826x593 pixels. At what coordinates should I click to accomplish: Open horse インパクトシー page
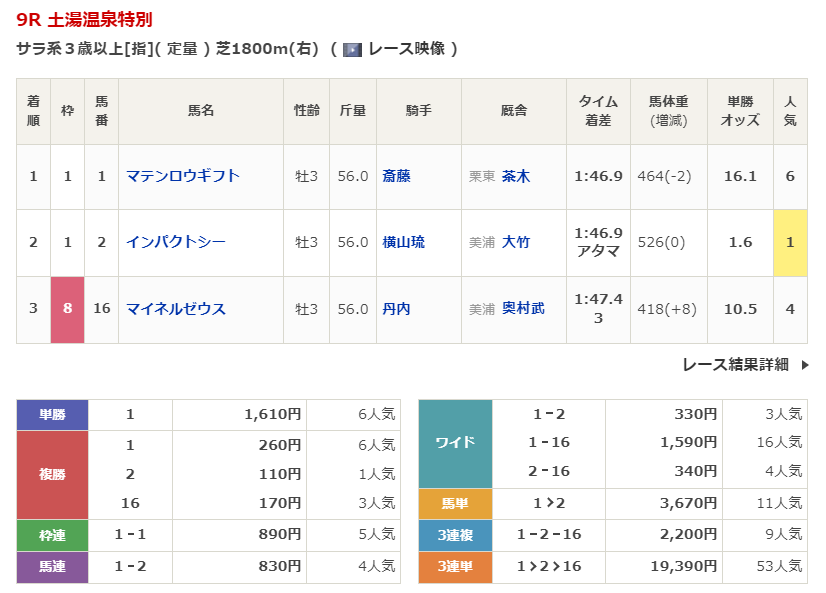point(176,242)
